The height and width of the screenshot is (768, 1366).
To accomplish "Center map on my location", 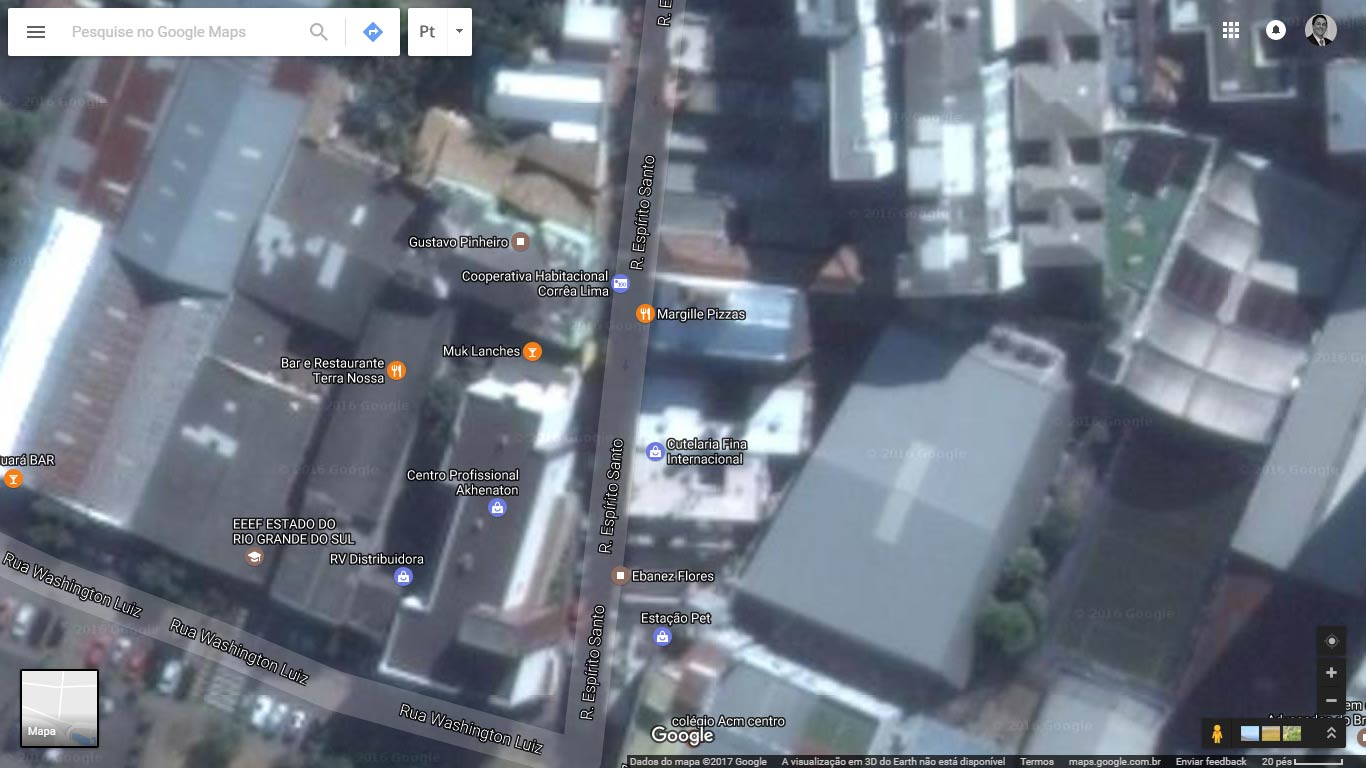I will [1331, 641].
